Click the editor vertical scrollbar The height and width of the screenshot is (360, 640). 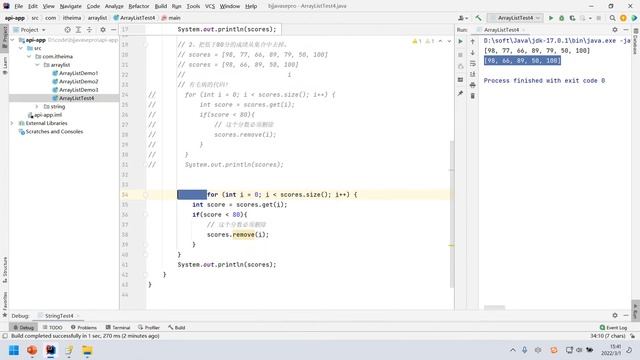click(x=452, y=214)
